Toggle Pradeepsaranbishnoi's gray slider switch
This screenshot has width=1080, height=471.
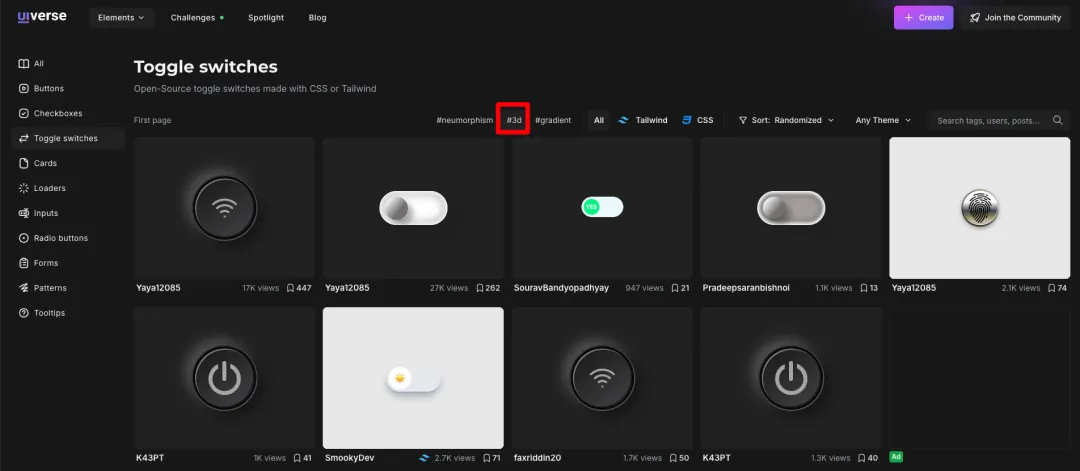tap(791, 208)
